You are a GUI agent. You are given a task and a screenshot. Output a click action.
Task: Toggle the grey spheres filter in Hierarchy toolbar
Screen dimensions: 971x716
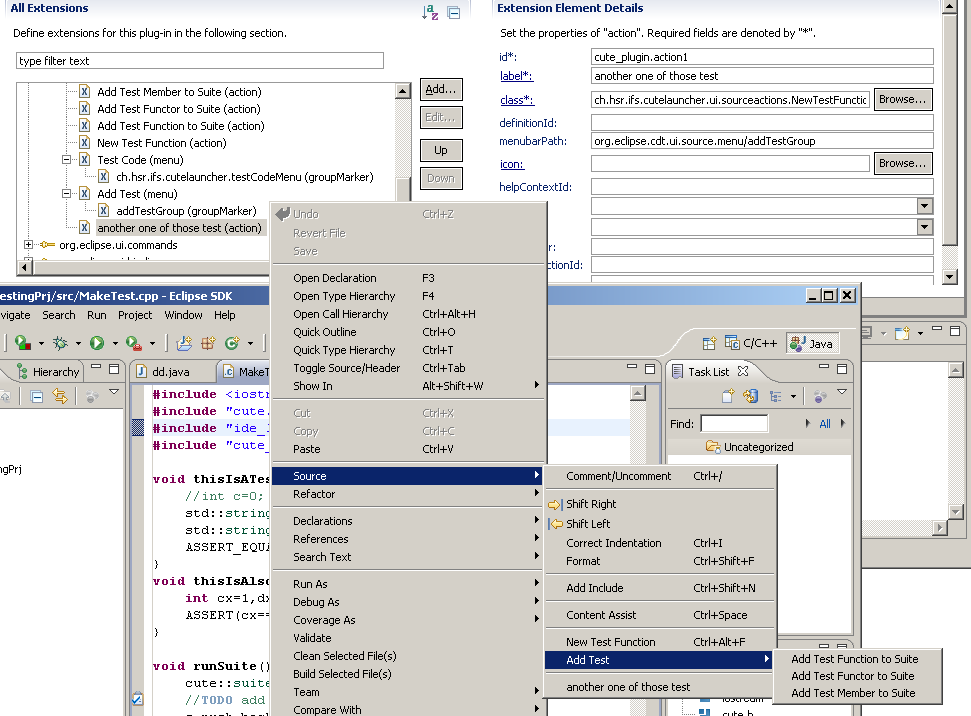click(92, 396)
